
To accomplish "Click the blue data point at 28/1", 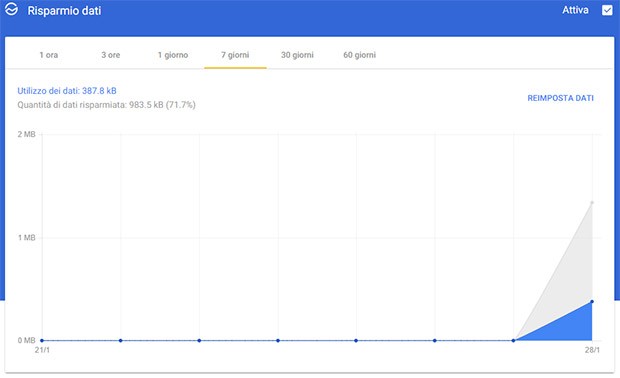I will pos(592,302).
